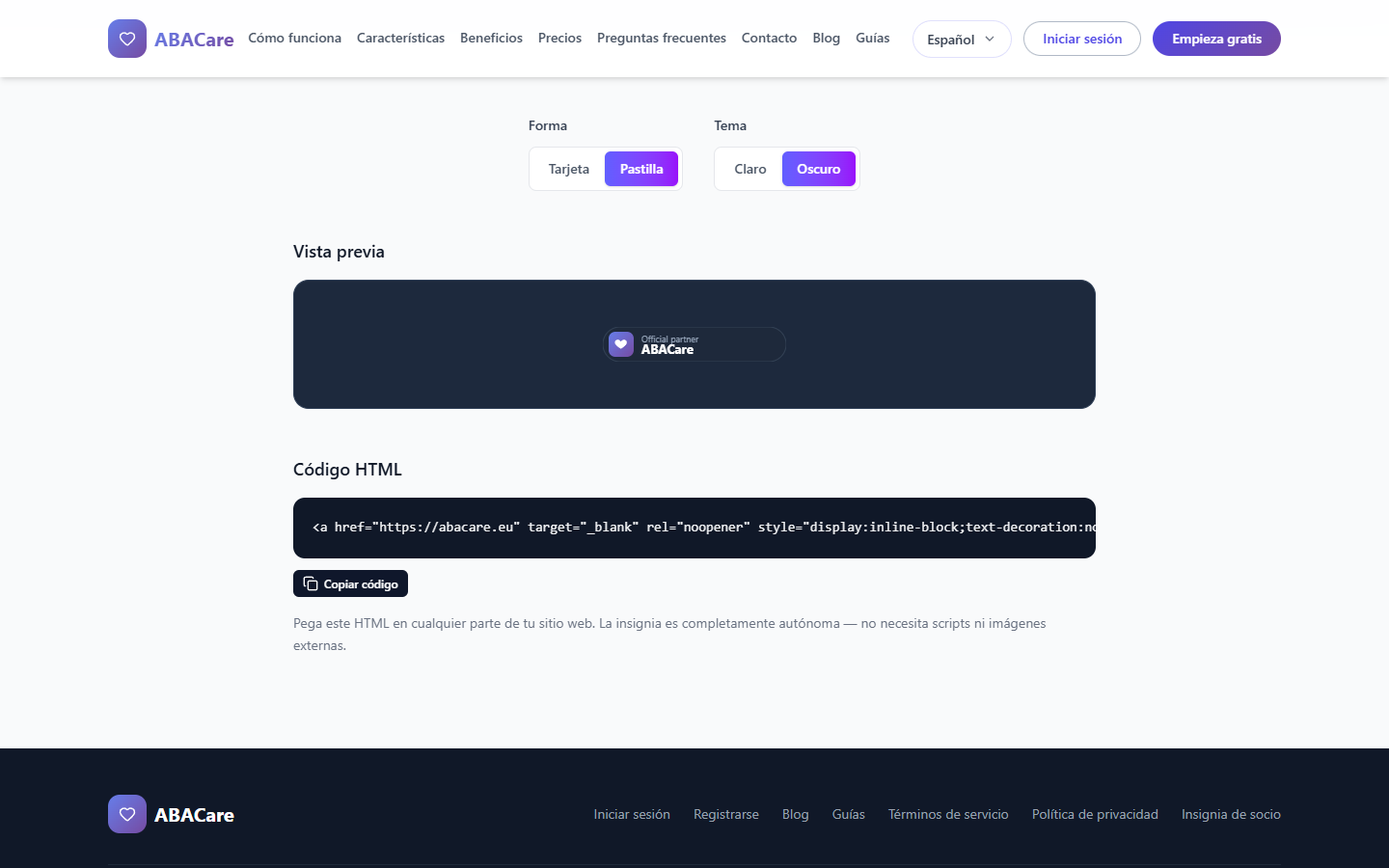This screenshot has height=868, width=1389.
Task: Click inside the HTML code box
Action: coord(694,528)
